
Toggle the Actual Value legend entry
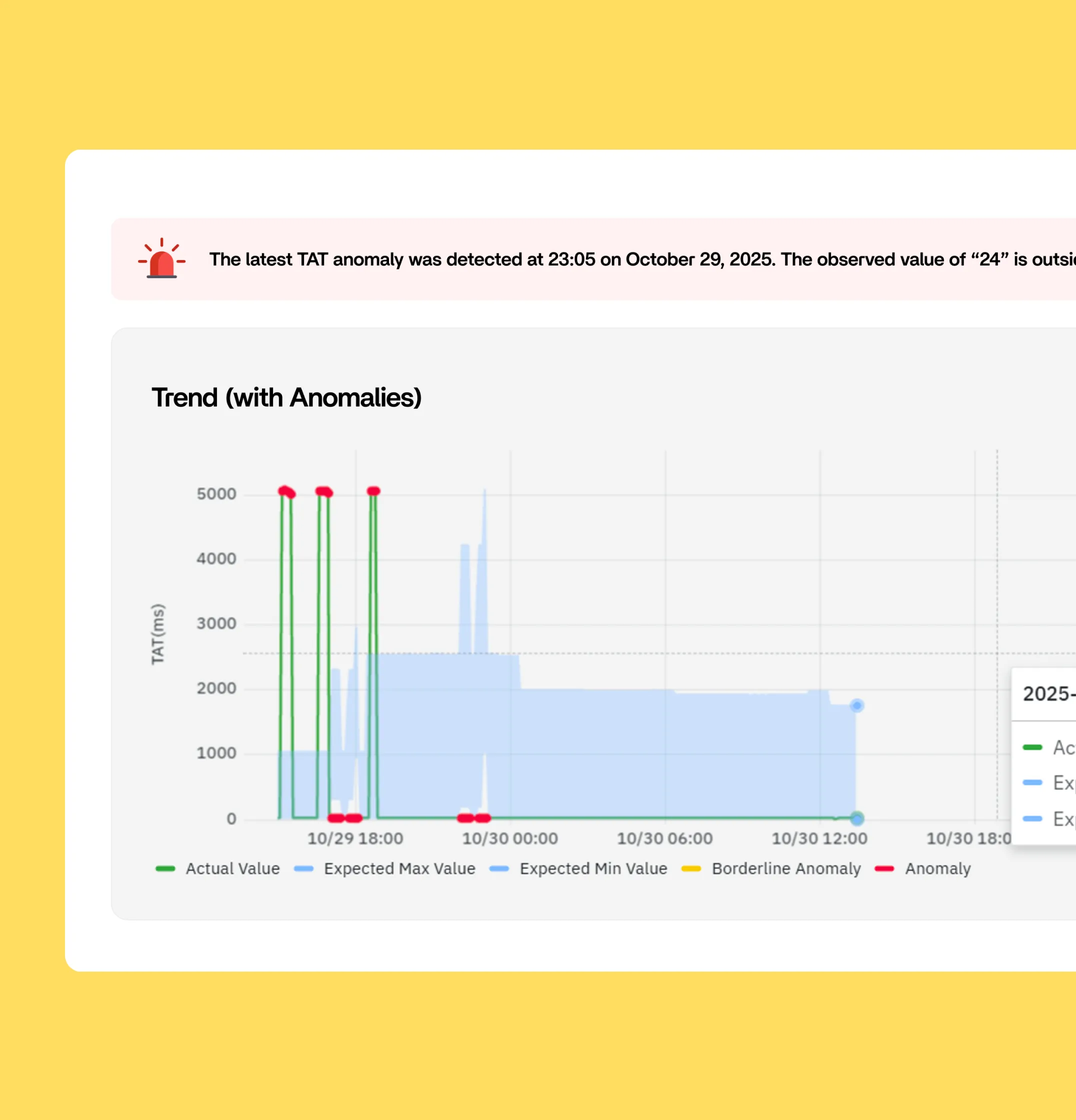coord(232,868)
